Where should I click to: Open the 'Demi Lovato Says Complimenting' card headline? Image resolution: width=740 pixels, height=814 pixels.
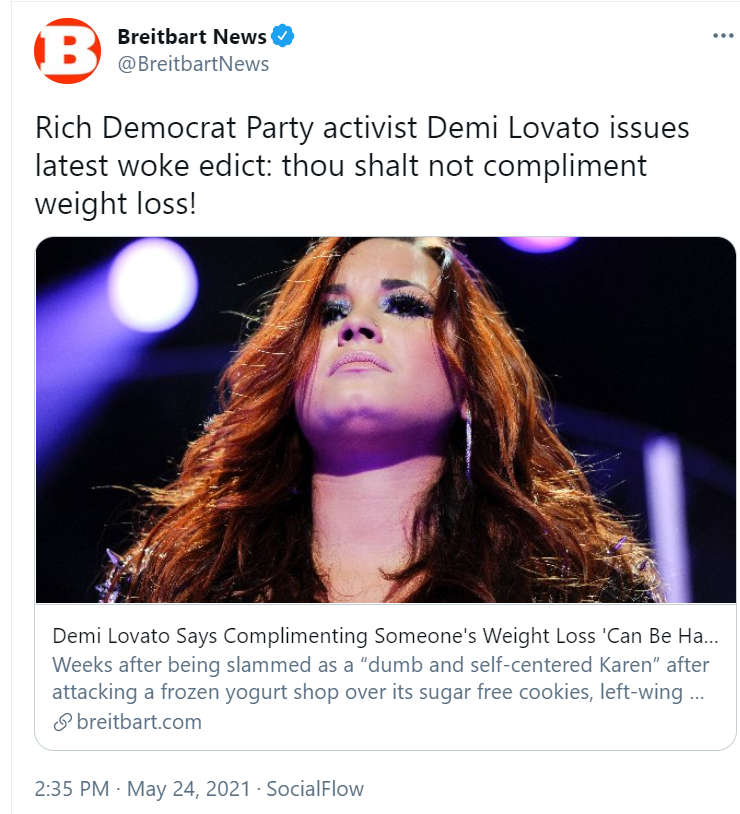point(385,635)
